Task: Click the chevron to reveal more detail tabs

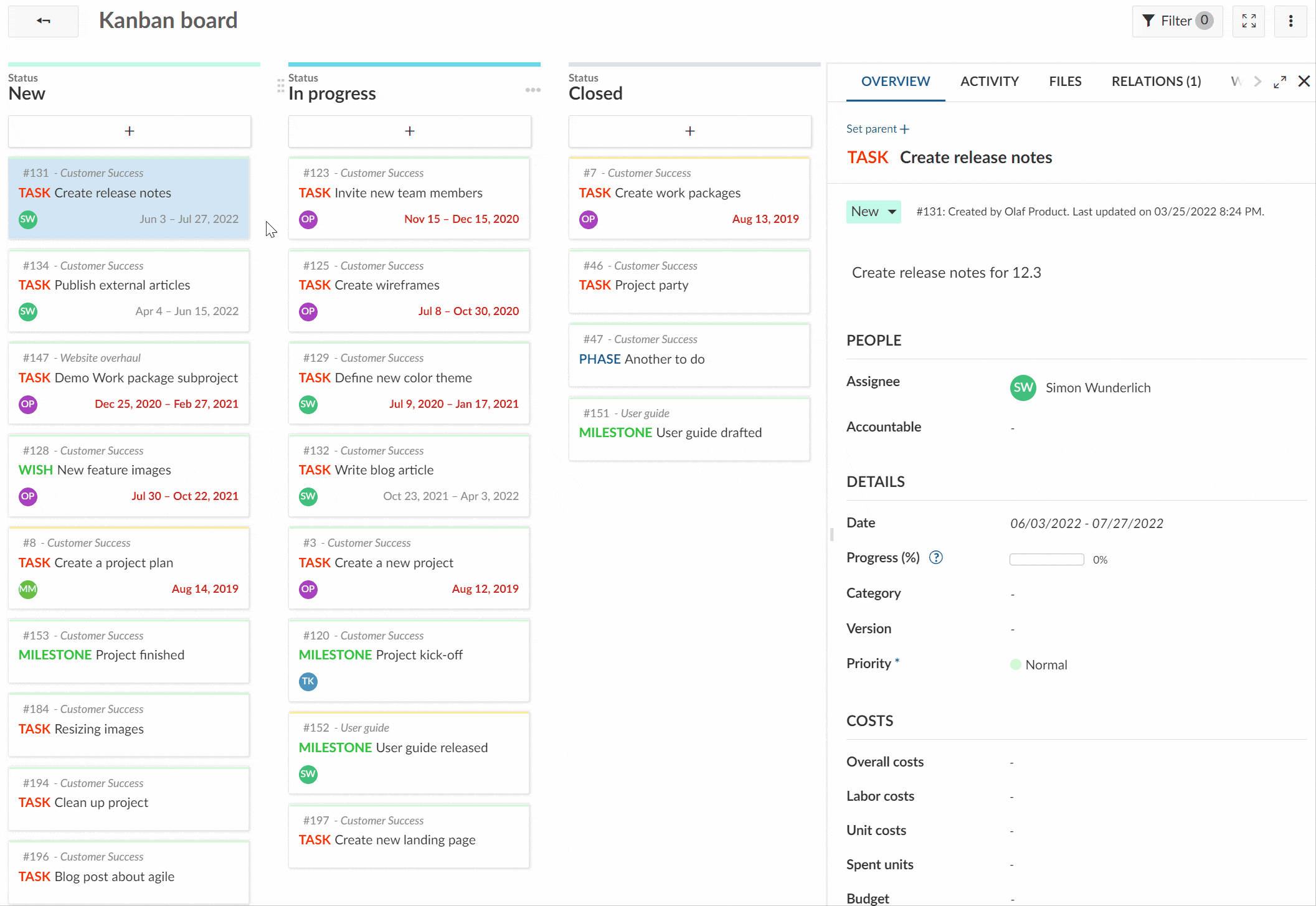Action: point(1257,81)
